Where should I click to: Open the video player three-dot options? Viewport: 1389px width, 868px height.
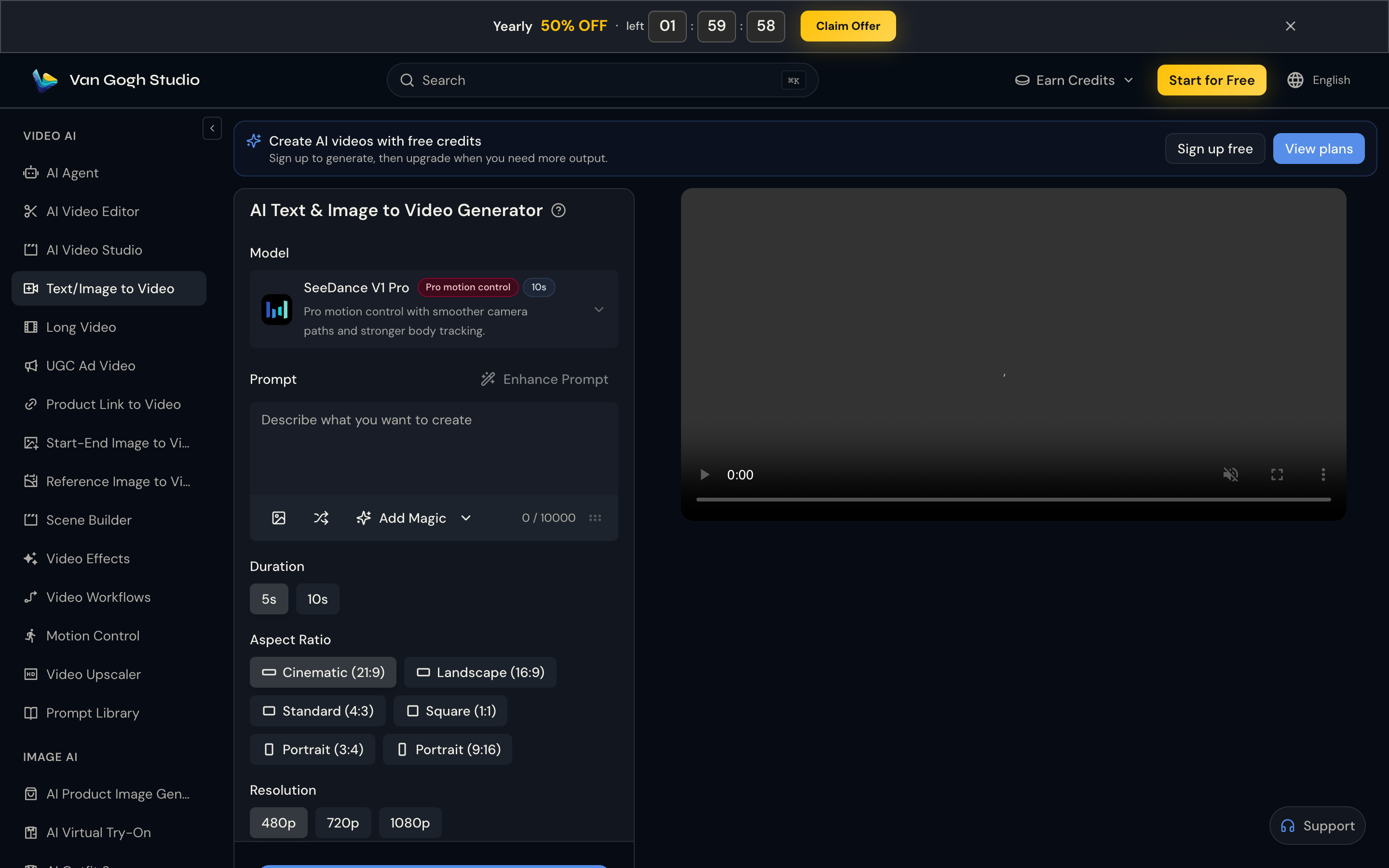pyautogui.click(x=1323, y=475)
